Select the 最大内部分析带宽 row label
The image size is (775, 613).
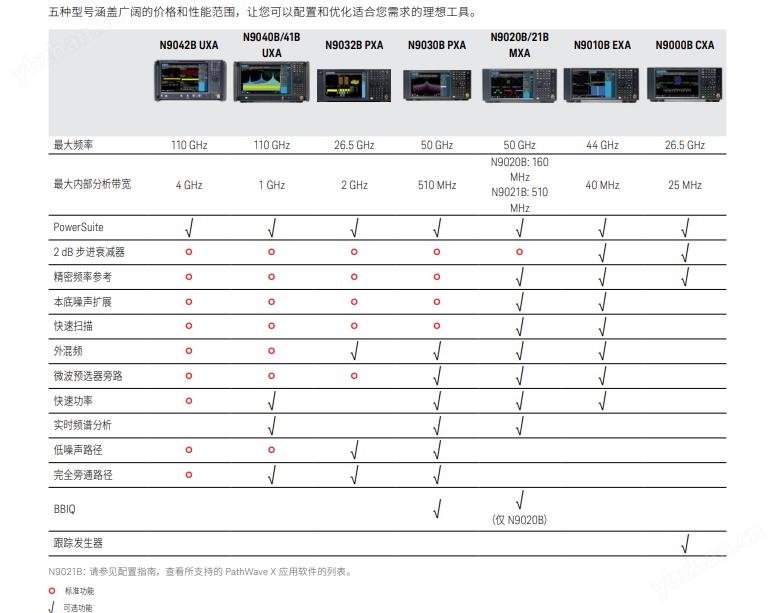tap(92, 184)
